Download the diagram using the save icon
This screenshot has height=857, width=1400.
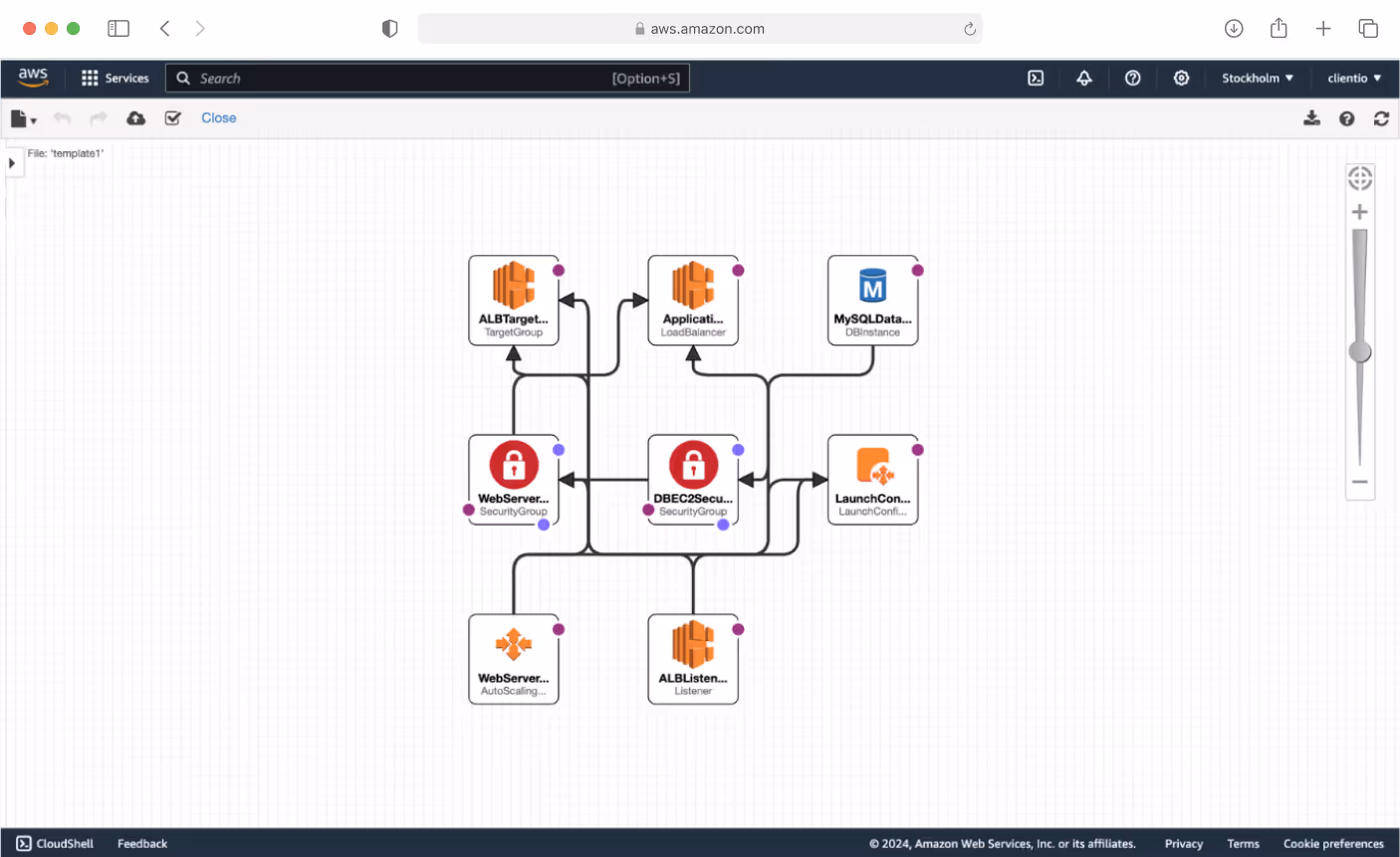point(1311,117)
